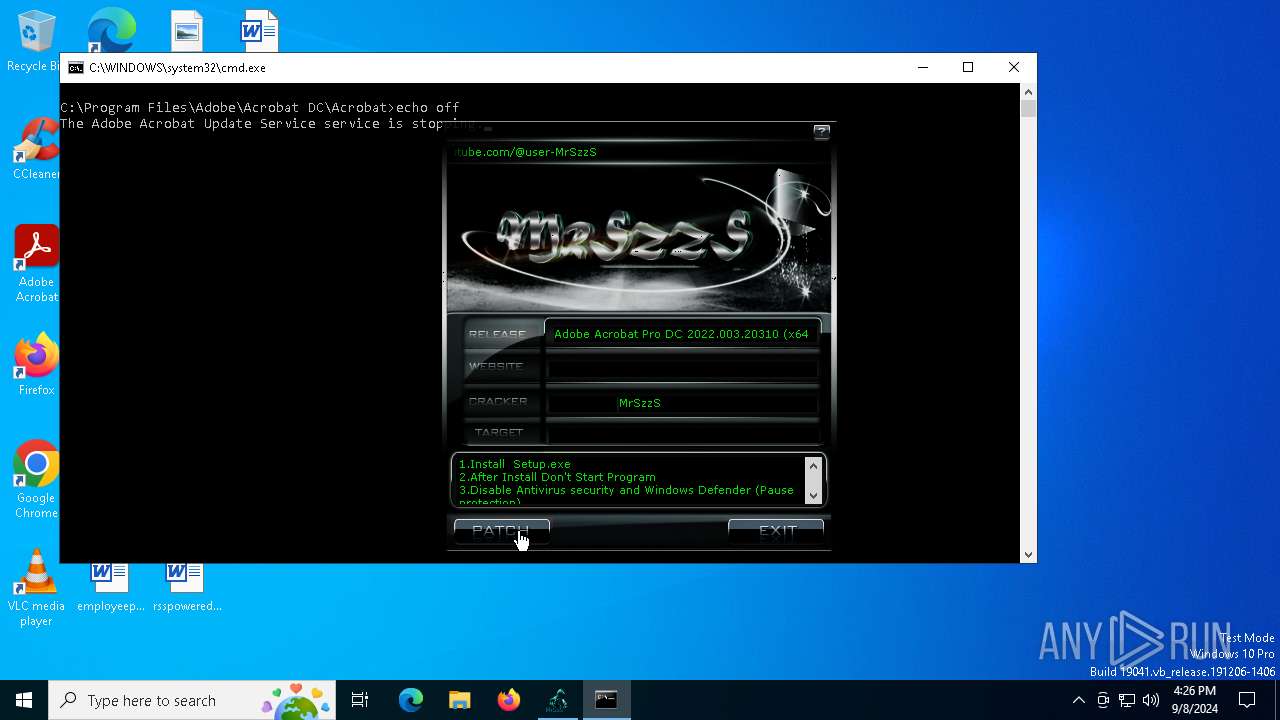The image size is (1280, 720).
Task: Select the Word document icon at desktop top
Action: click(x=259, y=30)
